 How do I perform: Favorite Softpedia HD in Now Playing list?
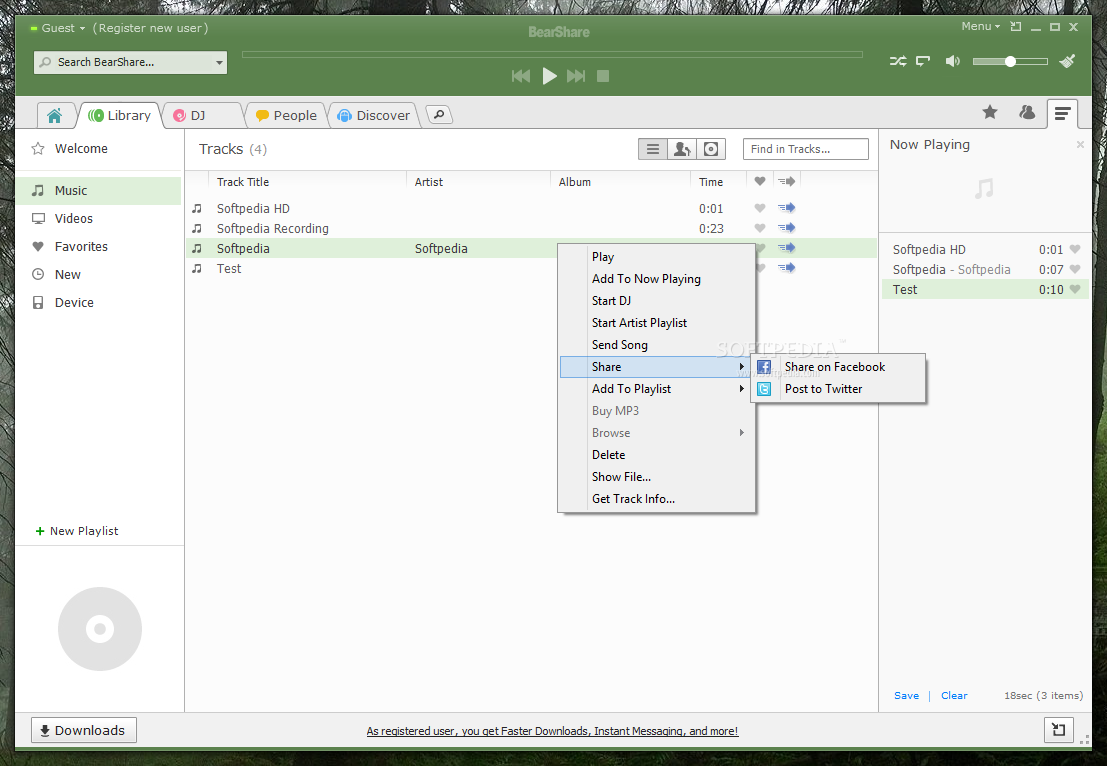pos(1075,249)
